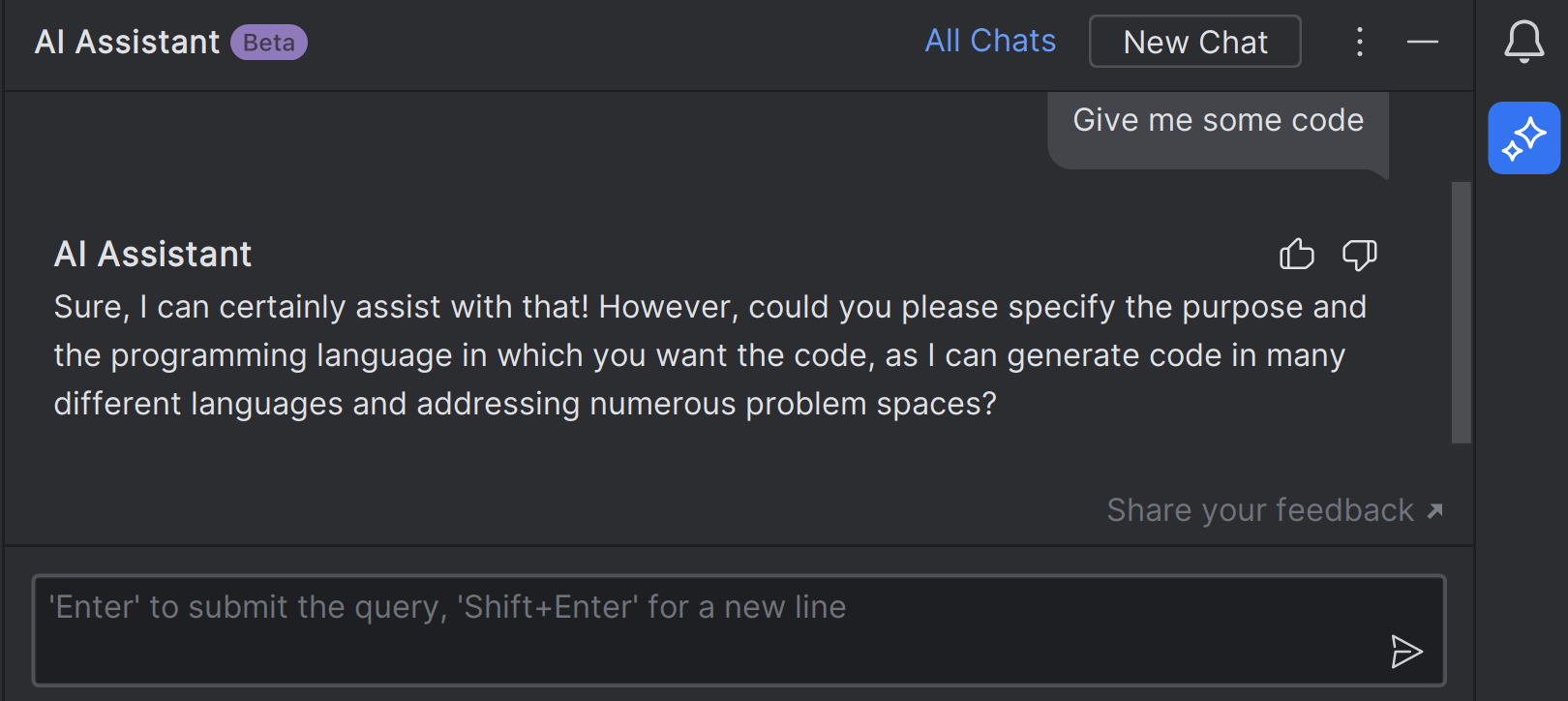Hide the AI Assistant panel with the minimize dash
The width and height of the screenshot is (1568, 701).
pos(1422,42)
